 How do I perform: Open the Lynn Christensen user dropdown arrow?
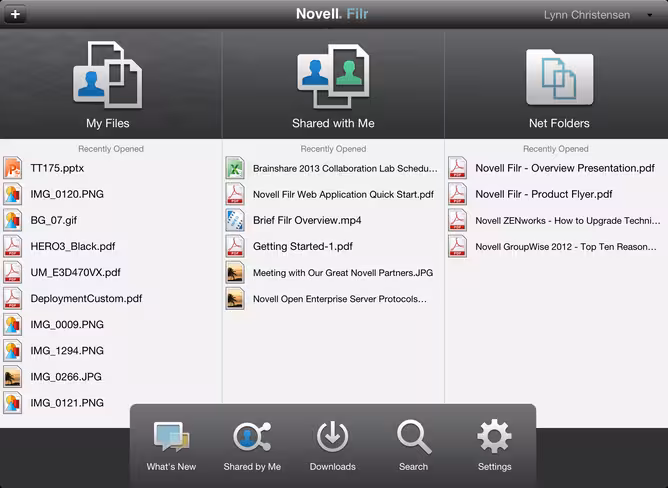pos(650,15)
